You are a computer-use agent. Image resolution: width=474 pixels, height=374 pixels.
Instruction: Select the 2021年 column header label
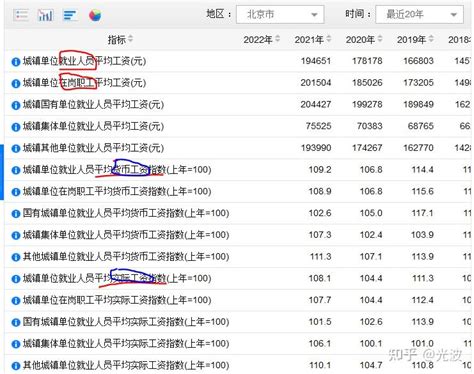309,40
